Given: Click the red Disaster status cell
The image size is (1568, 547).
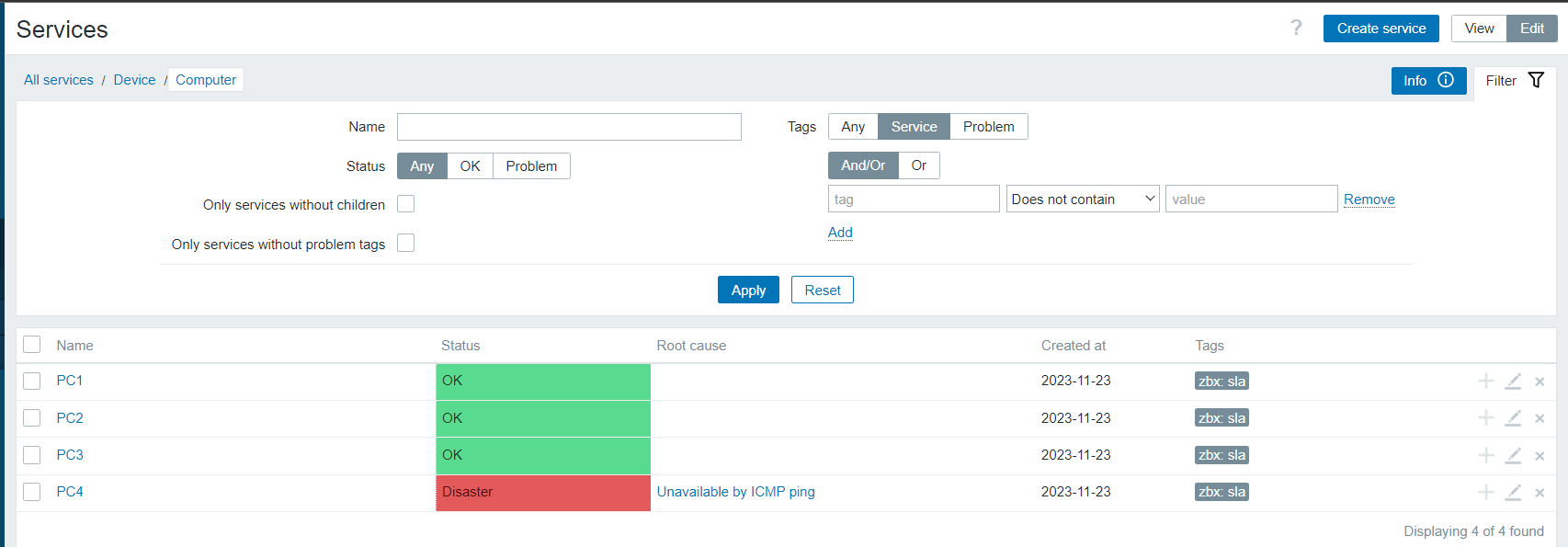Looking at the screenshot, I should point(542,493).
